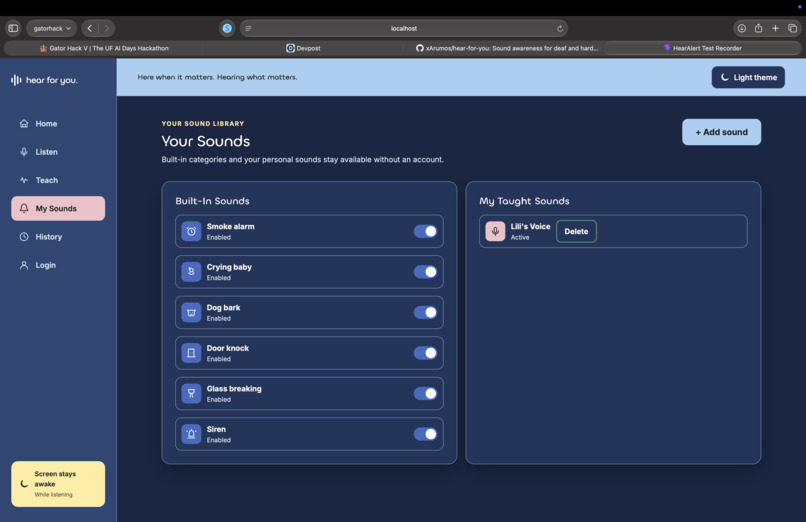Click the Dog bark icon
This screenshot has height=522, width=806.
(x=191, y=312)
